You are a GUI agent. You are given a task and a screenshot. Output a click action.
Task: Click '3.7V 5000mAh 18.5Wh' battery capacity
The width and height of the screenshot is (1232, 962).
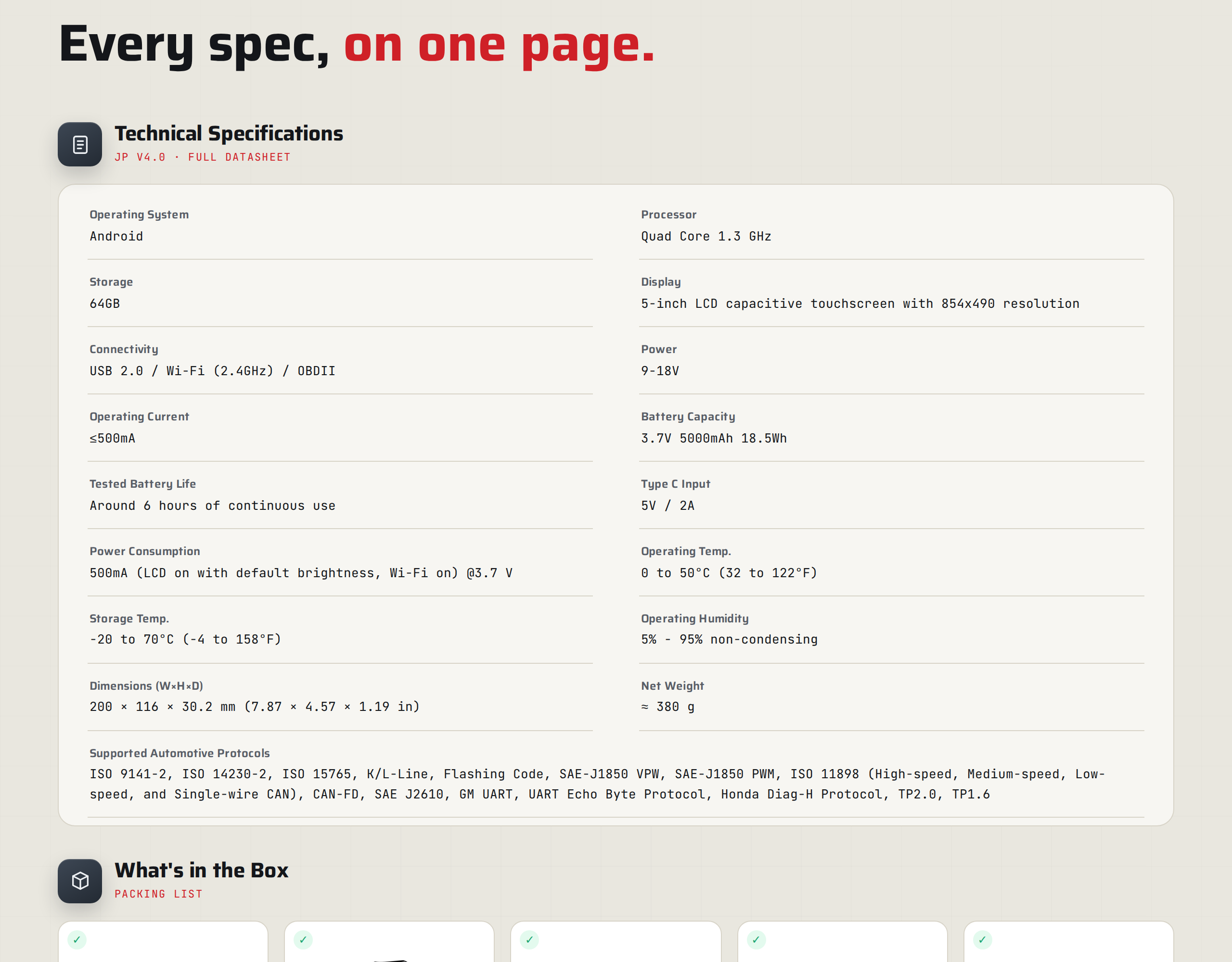[x=714, y=438]
